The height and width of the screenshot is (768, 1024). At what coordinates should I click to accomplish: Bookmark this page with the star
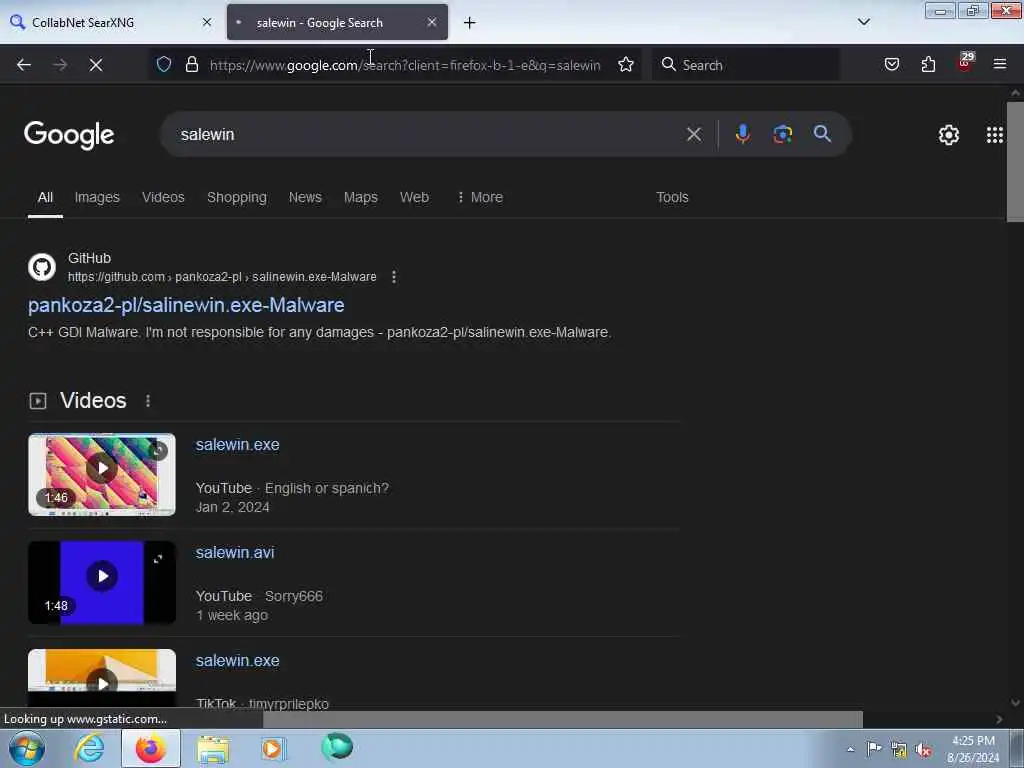[x=626, y=64]
